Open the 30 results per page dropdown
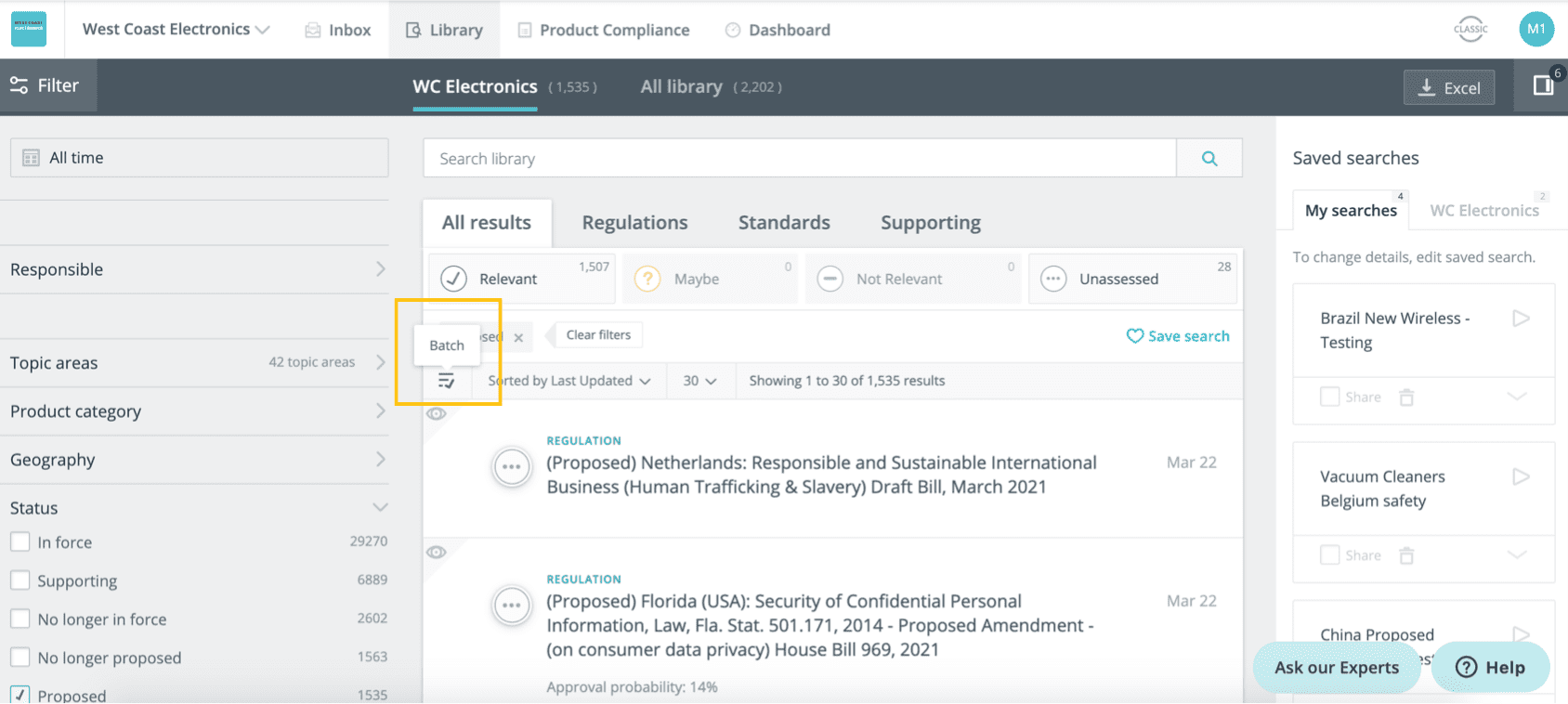 [699, 381]
